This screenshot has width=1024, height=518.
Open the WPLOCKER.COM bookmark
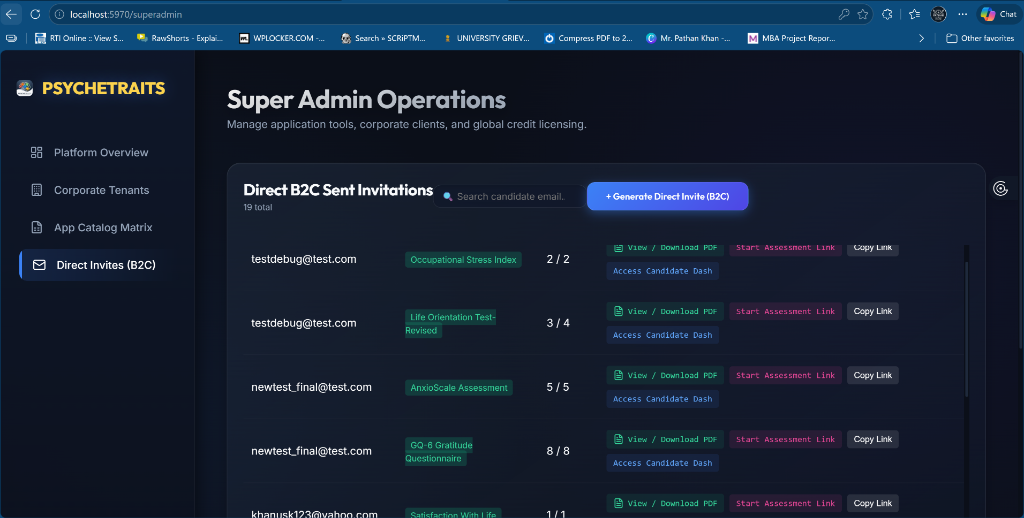pyautogui.click(x=282, y=39)
